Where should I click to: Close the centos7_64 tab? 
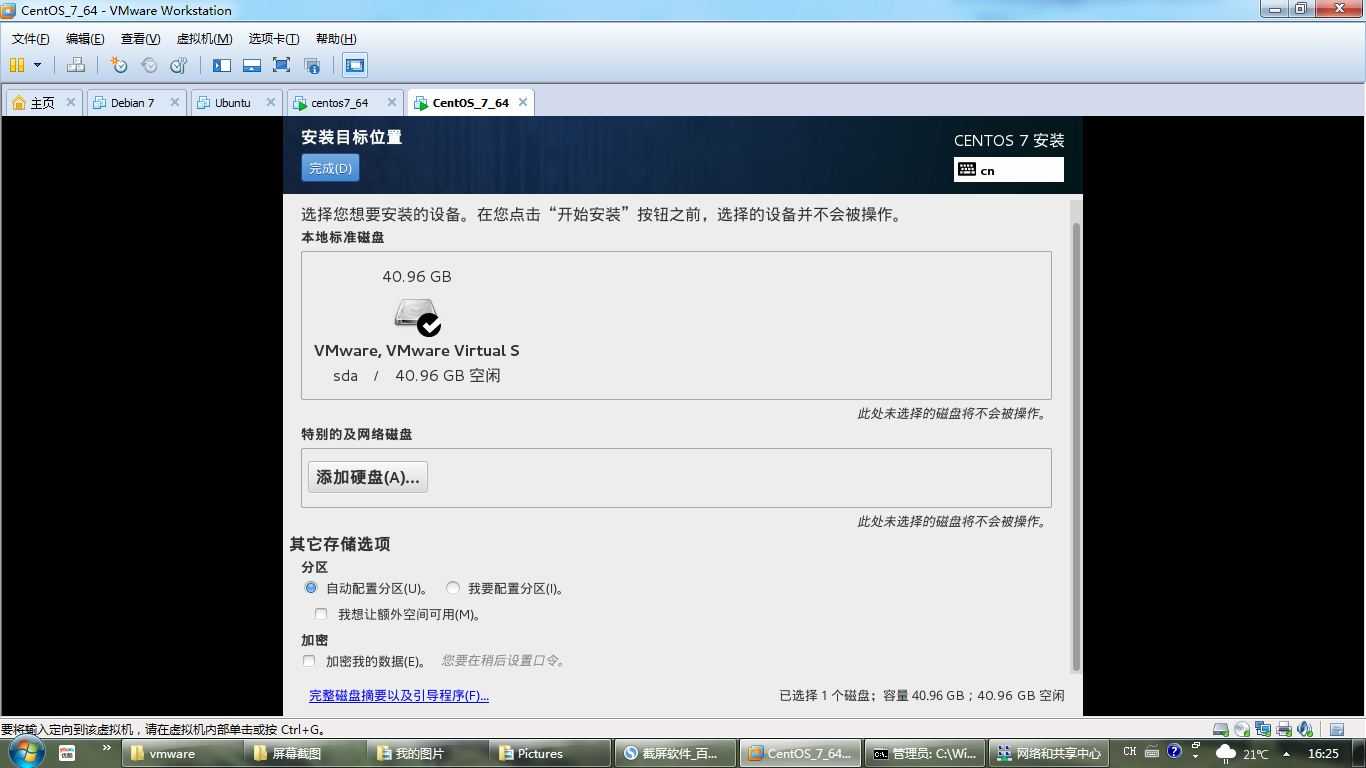(x=394, y=102)
